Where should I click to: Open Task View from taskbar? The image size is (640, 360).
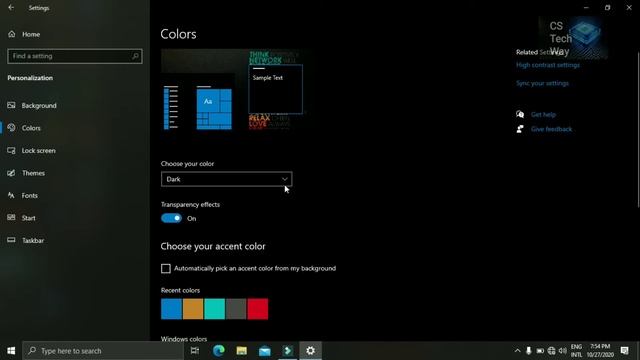(195, 351)
